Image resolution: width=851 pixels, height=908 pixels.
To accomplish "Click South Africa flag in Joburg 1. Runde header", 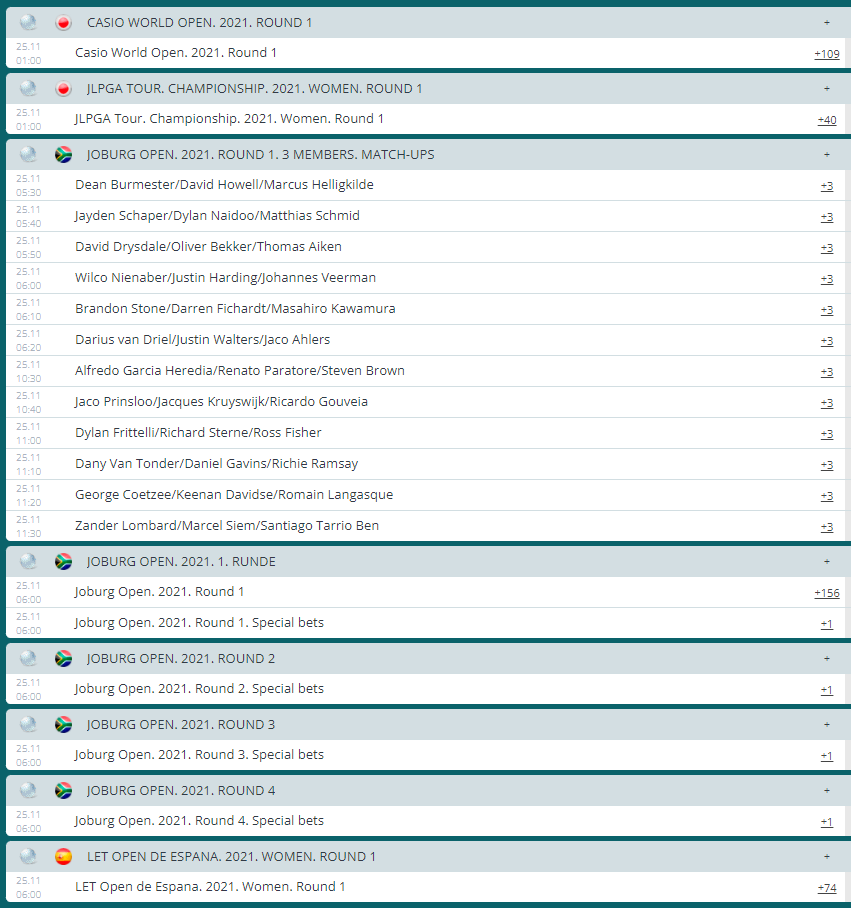I will pos(63,562).
